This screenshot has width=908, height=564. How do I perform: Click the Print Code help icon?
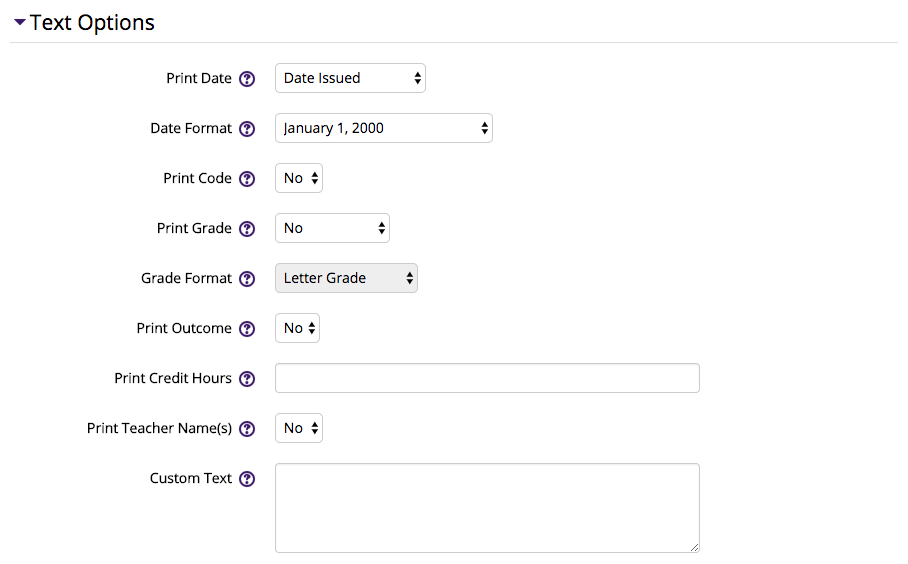[x=247, y=179]
